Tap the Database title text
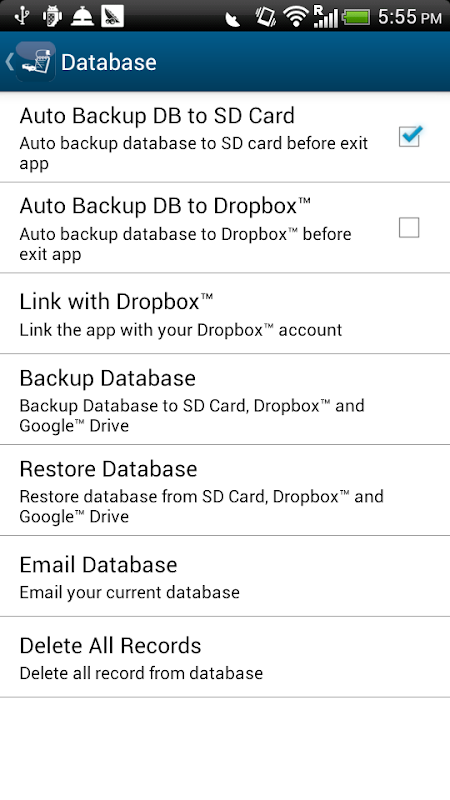This screenshot has width=450, height=800. [109, 62]
